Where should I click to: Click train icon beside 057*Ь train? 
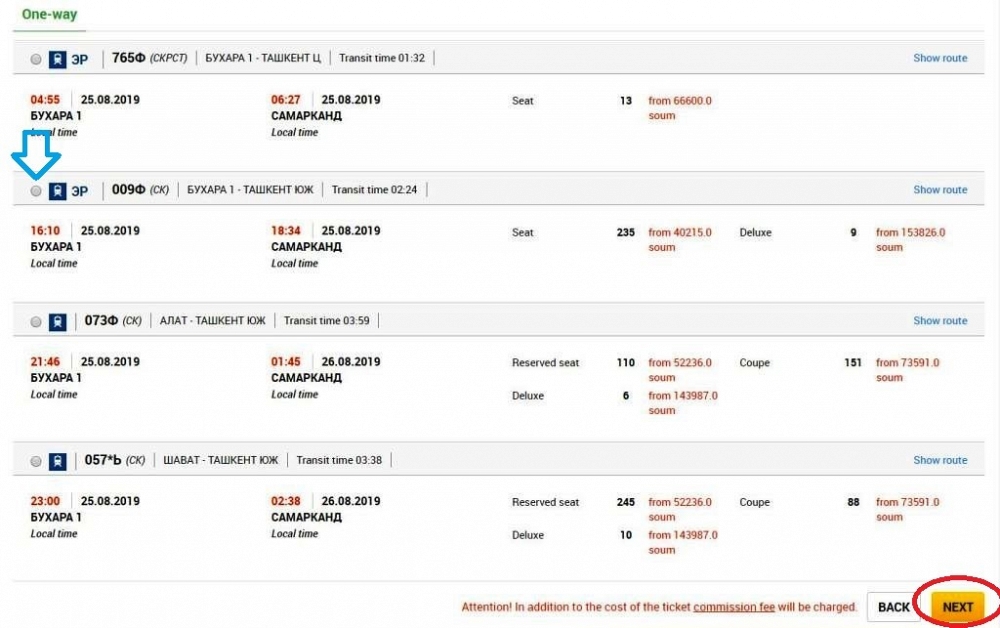pyautogui.click(x=57, y=461)
